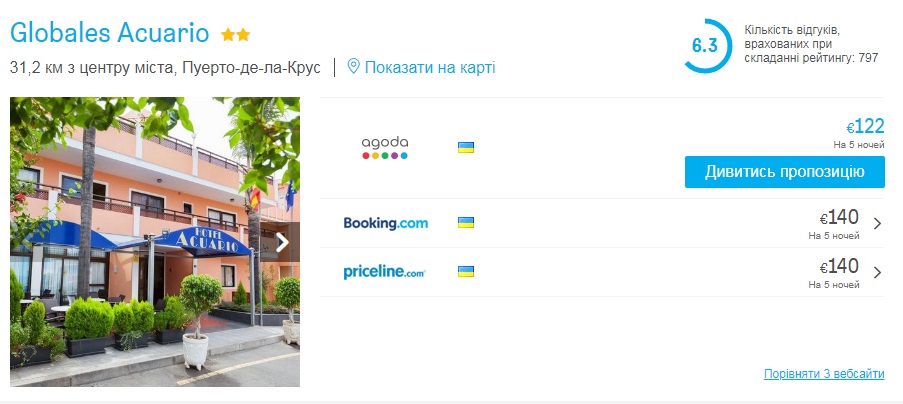This screenshot has width=903, height=404.
Task: Select the €122 Agoda price
Action: click(866, 126)
